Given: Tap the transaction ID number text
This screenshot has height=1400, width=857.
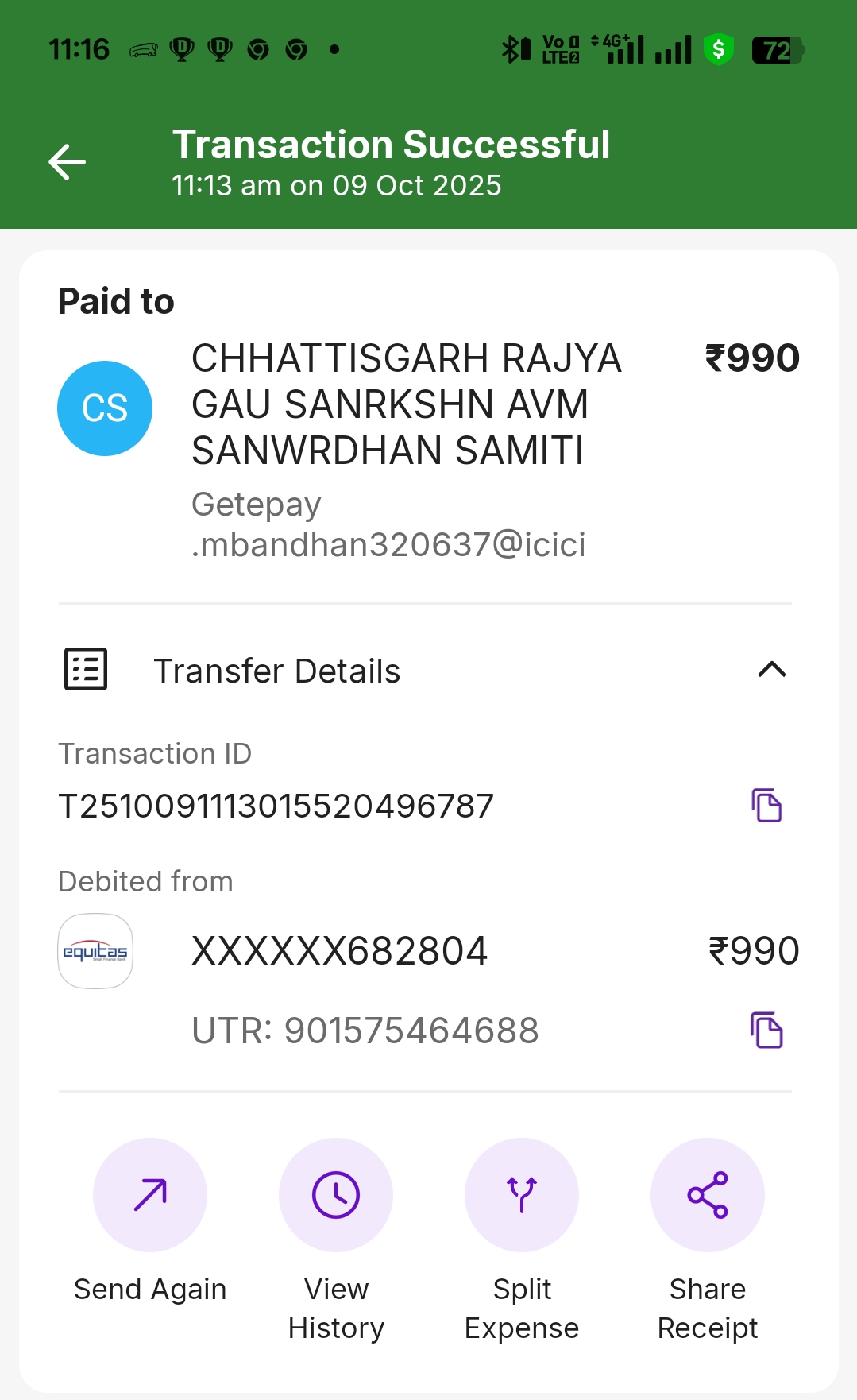Looking at the screenshot, I should [276, 806].
